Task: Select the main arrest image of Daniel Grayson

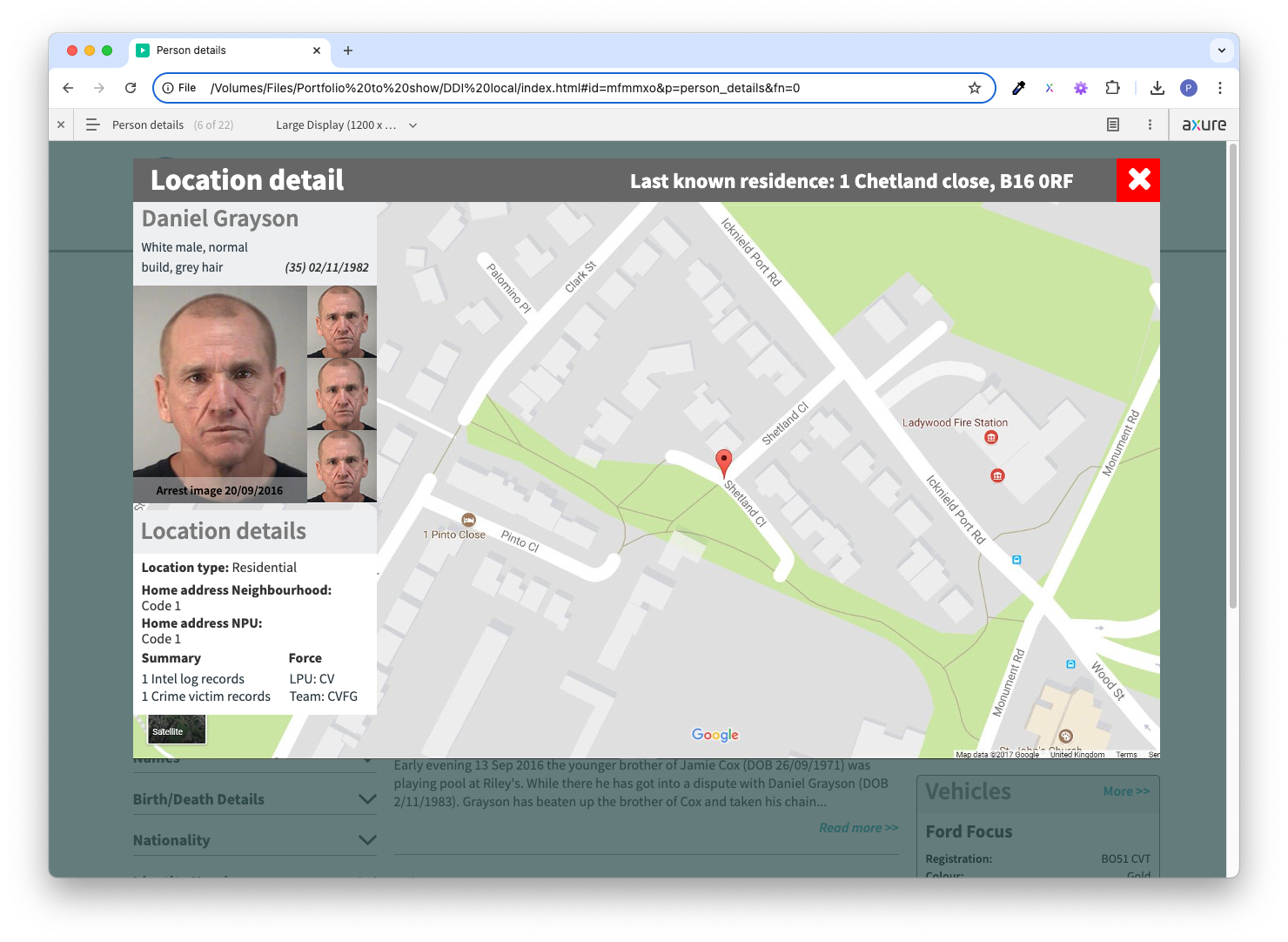Action: [x=219, y=394]
